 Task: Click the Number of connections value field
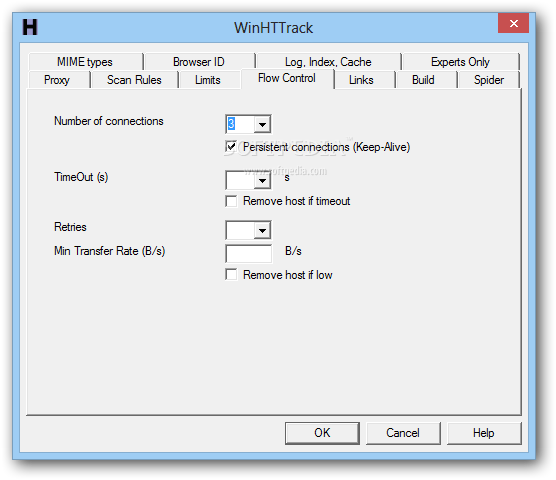pyautogui.click(x=240, y=124)
